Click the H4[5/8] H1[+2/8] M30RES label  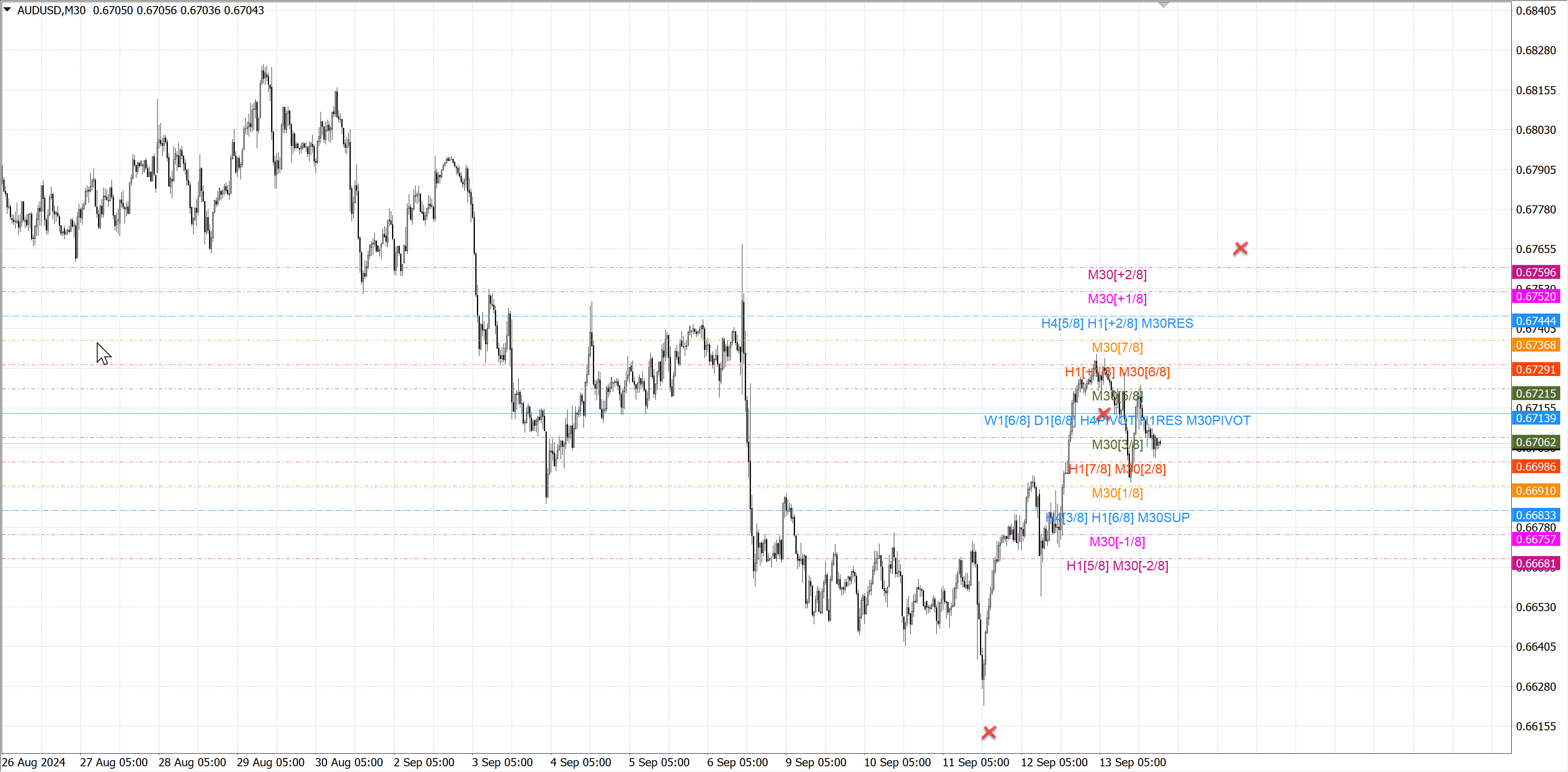coord(1116,323)
